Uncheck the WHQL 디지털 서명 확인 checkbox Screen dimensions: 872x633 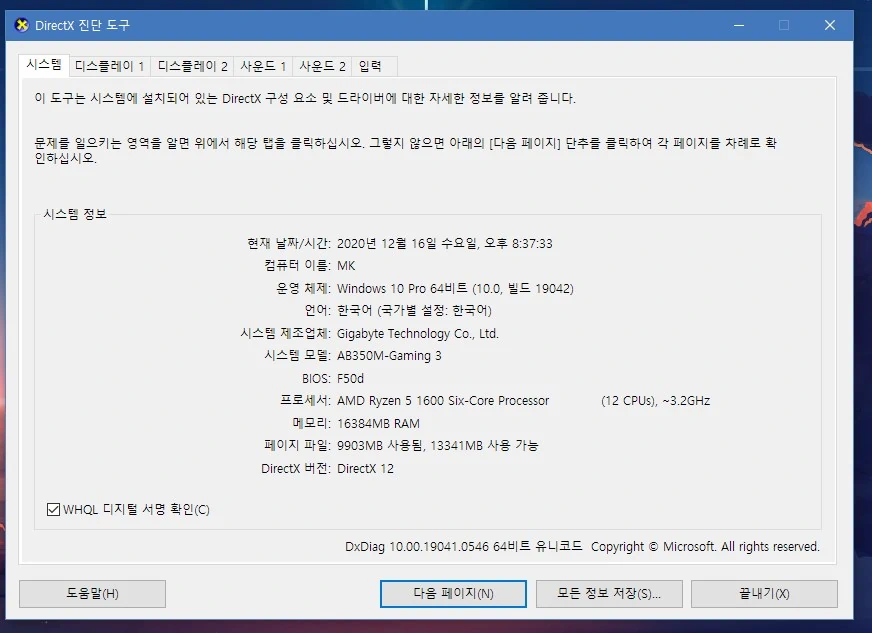[x=52, y=509]
